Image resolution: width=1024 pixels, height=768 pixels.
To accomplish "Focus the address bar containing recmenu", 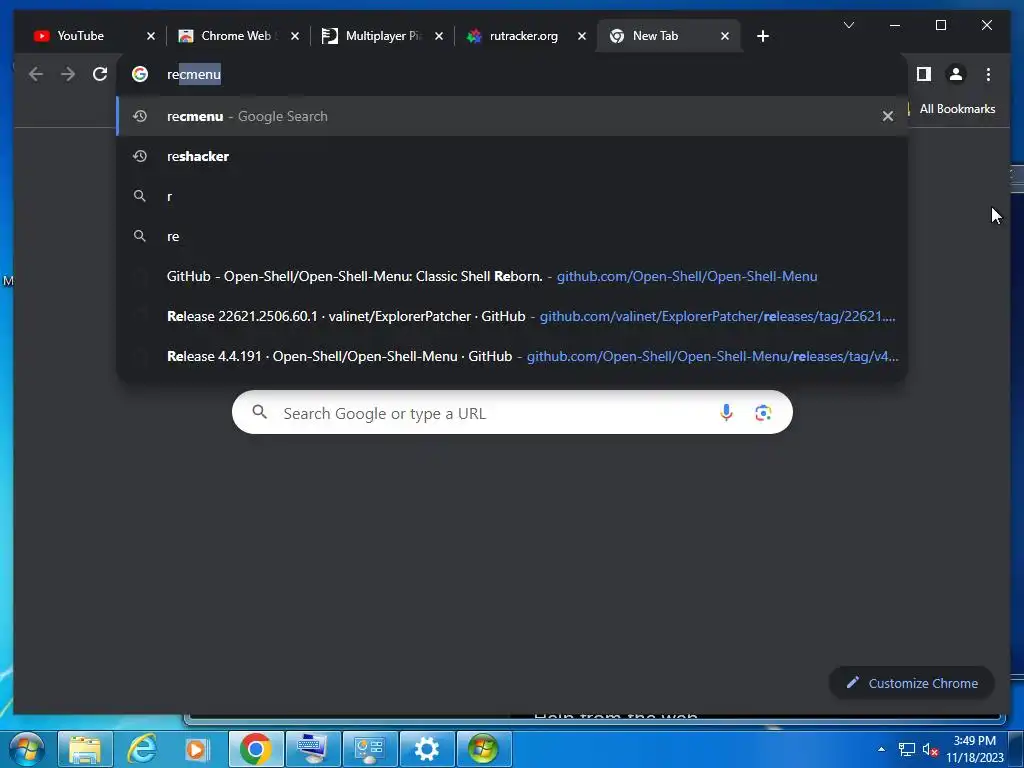I will pyautogui.click(x=512, y=74).
